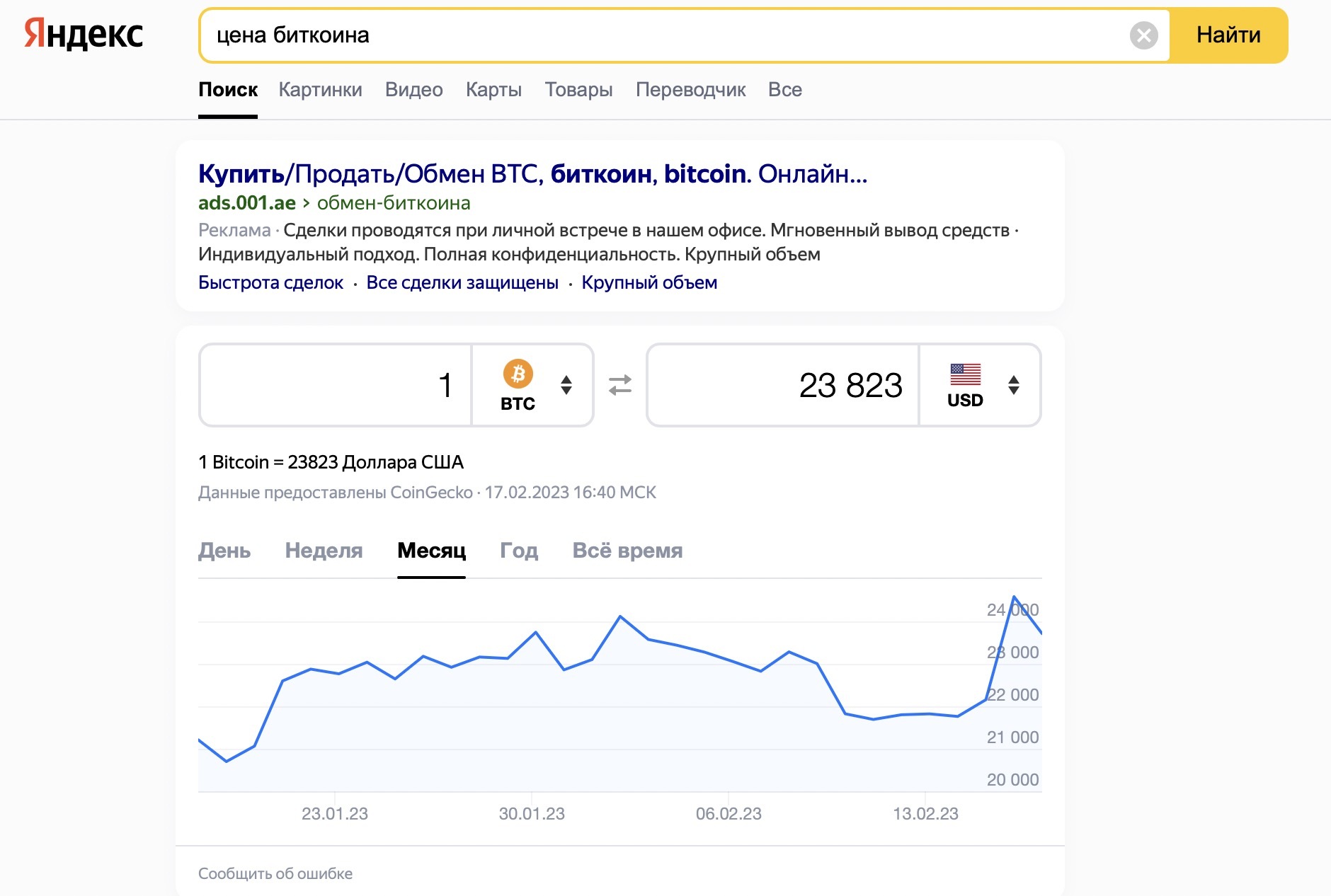Open the BTC currency dropdown arrows

click(x=566, y=385)
